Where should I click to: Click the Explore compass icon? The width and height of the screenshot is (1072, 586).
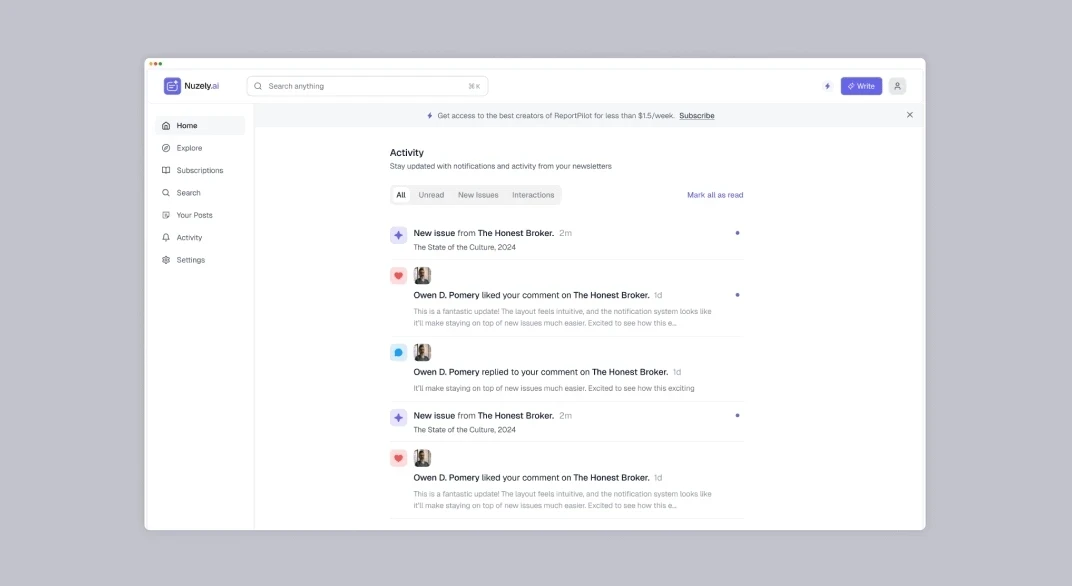tap(165, 148)
